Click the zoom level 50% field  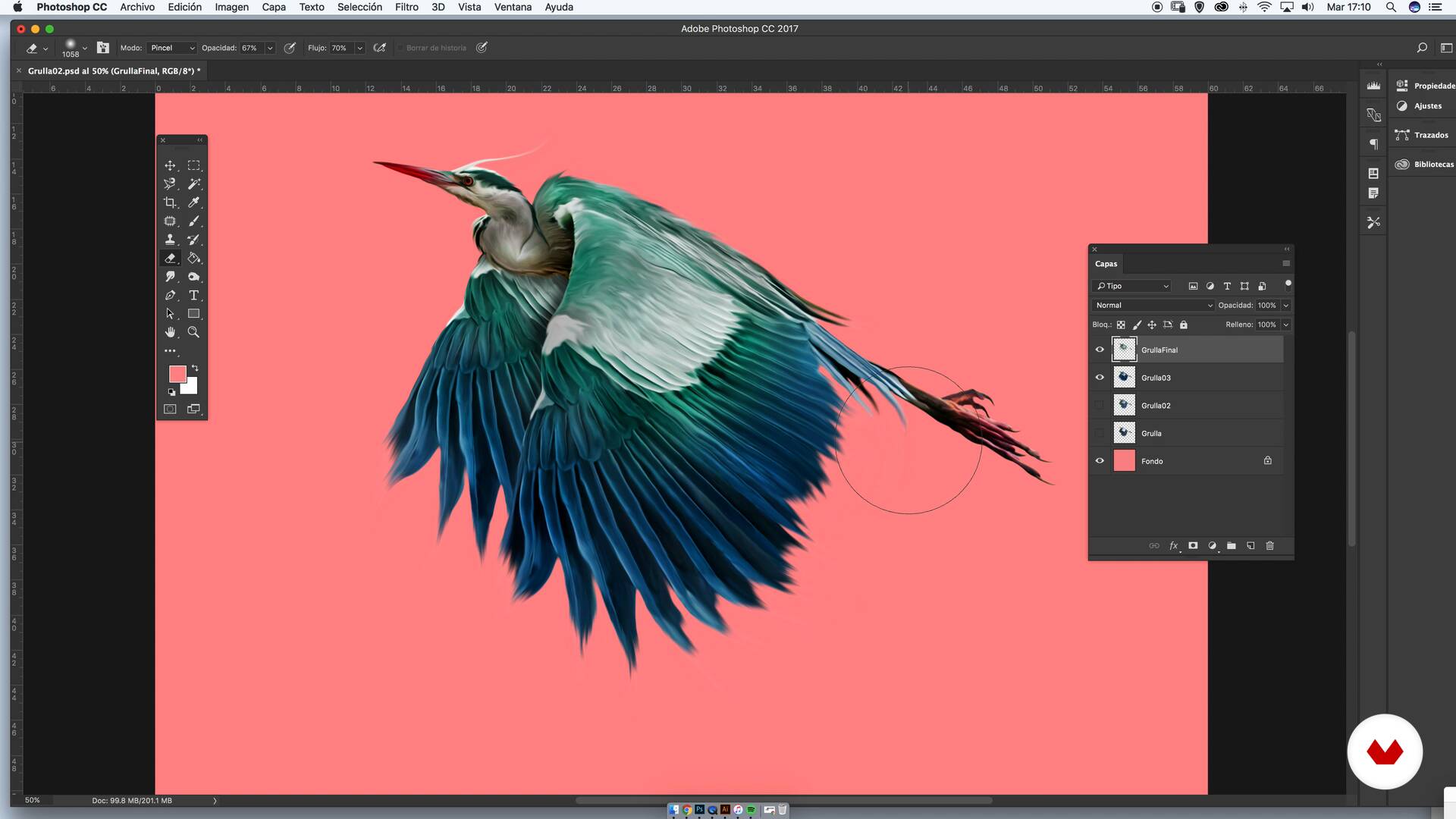pyautogui.click(x=33, y=800)
